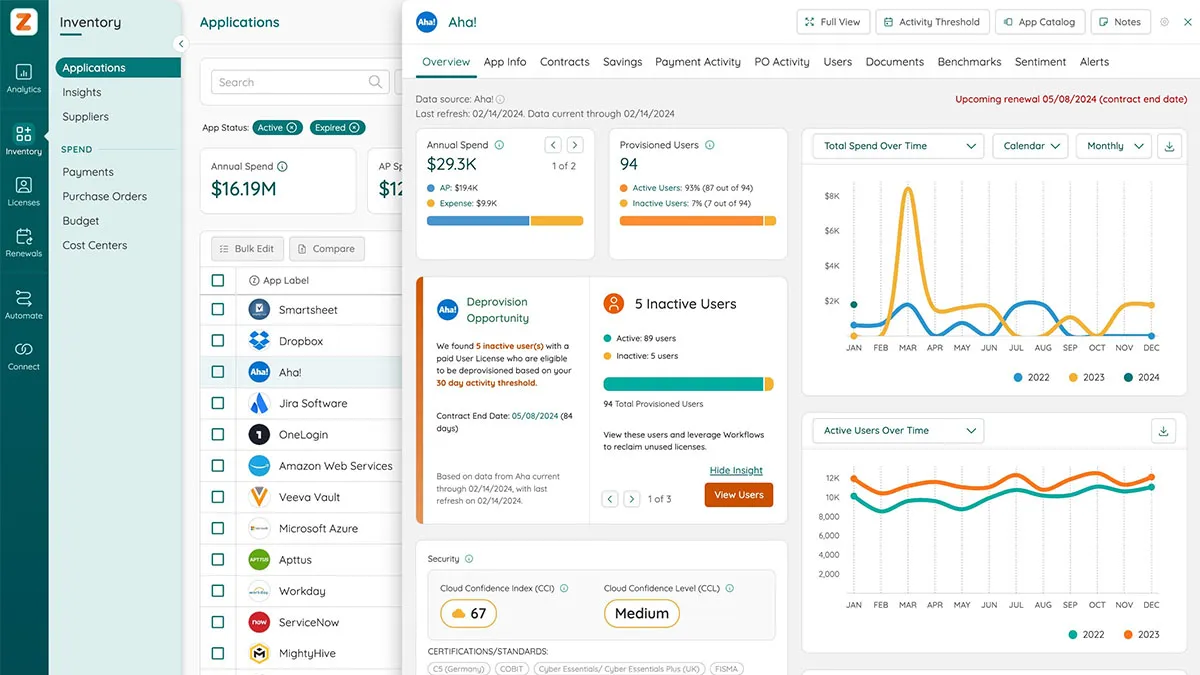Toggle the 2023 legend swatch under active users chart
This screenshot has width=1200, height=675.
[1128, 634]
